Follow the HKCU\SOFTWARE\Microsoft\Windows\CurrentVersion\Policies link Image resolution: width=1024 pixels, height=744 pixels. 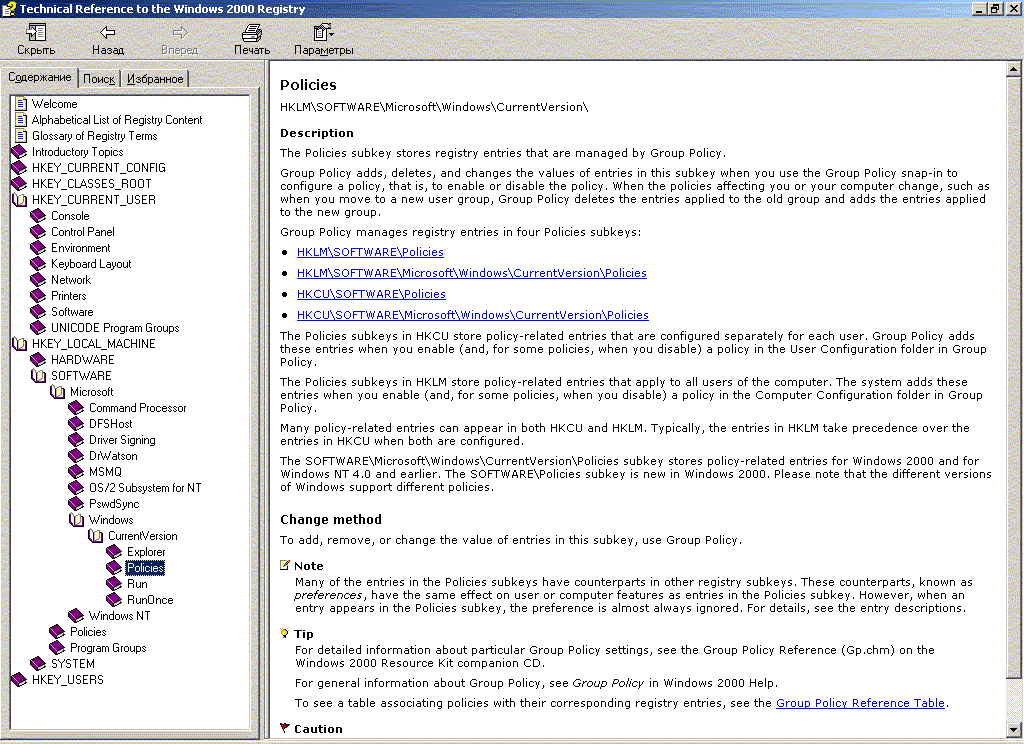pos(473,315)
